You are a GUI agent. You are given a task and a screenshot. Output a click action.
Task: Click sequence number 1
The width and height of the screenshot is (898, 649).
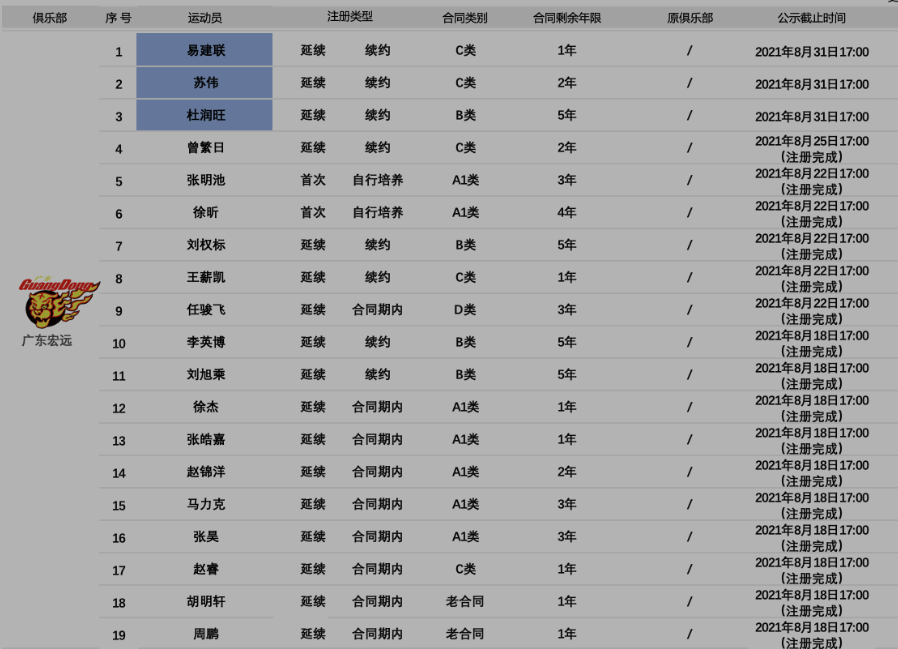[119, 52]
